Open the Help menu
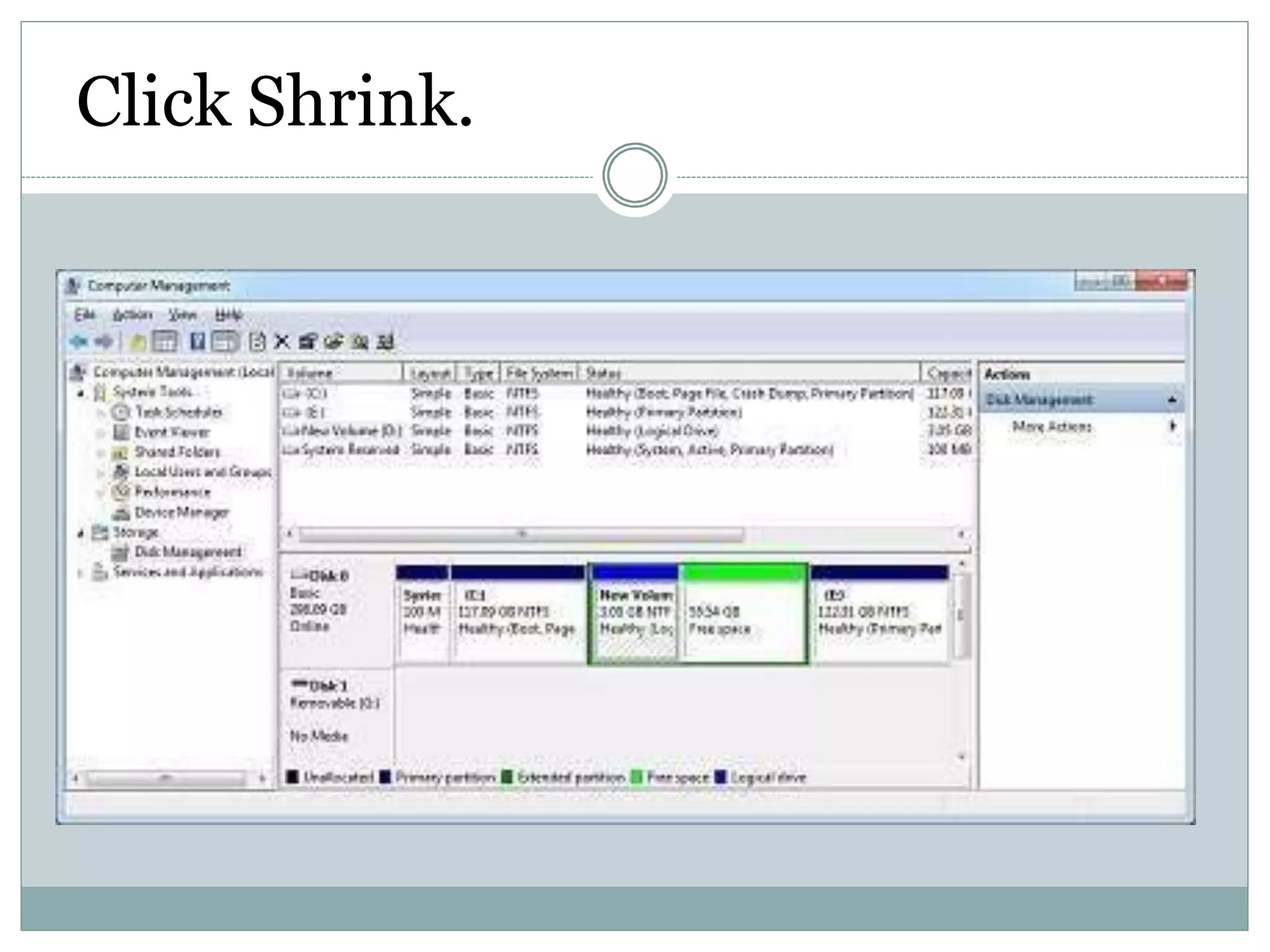The image size is (1270, 952). (228, 315)
